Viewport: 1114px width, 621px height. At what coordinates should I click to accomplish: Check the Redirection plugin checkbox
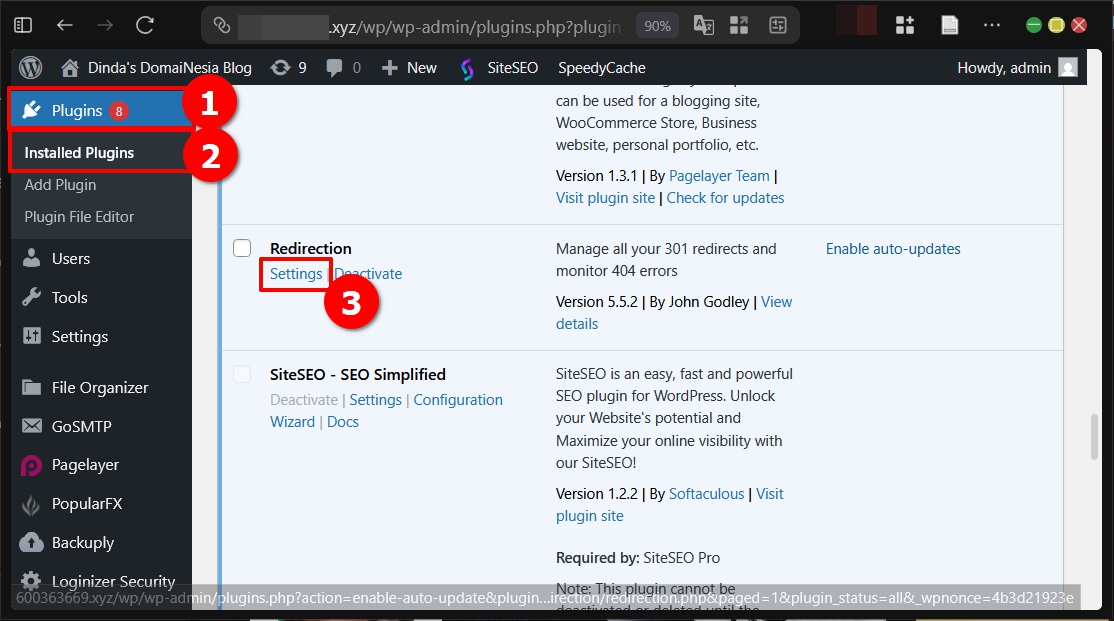[x=241, y=248]
